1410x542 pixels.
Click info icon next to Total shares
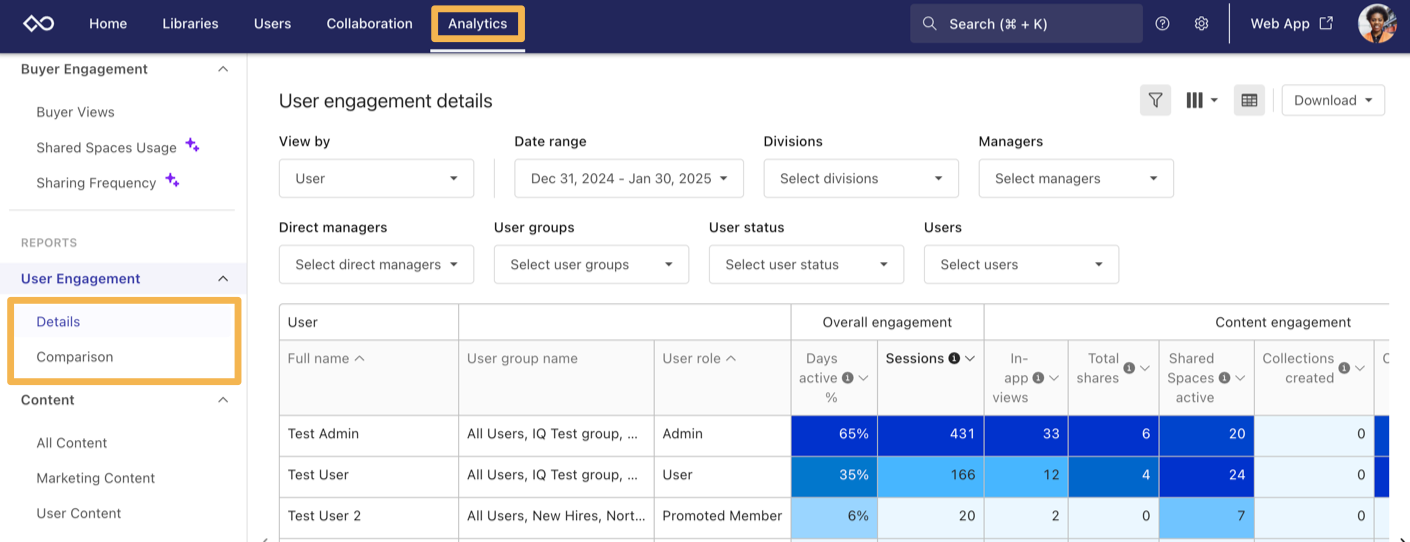(1129, 368)
